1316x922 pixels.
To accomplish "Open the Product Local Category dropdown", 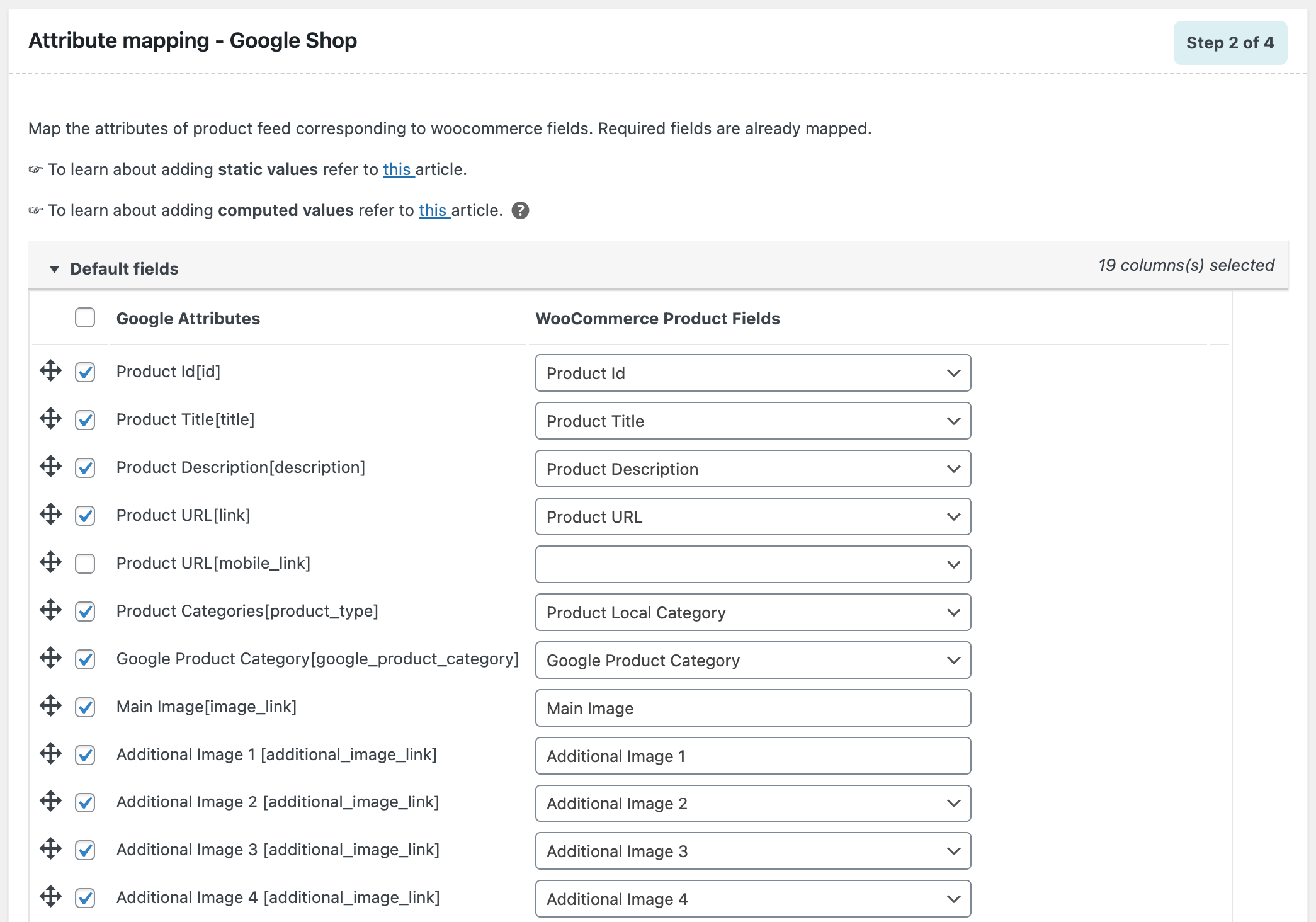I will click(x=752, y=612).
